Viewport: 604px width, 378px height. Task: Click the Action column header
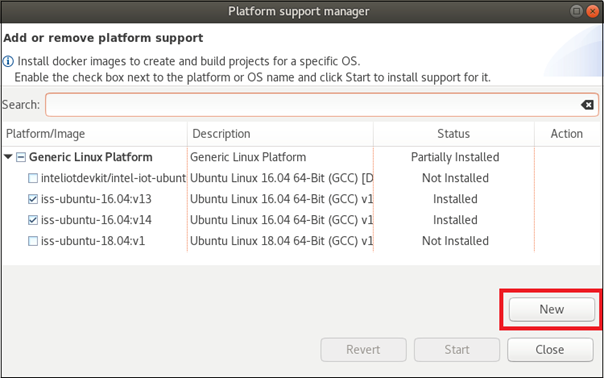[x=567, y=134]
